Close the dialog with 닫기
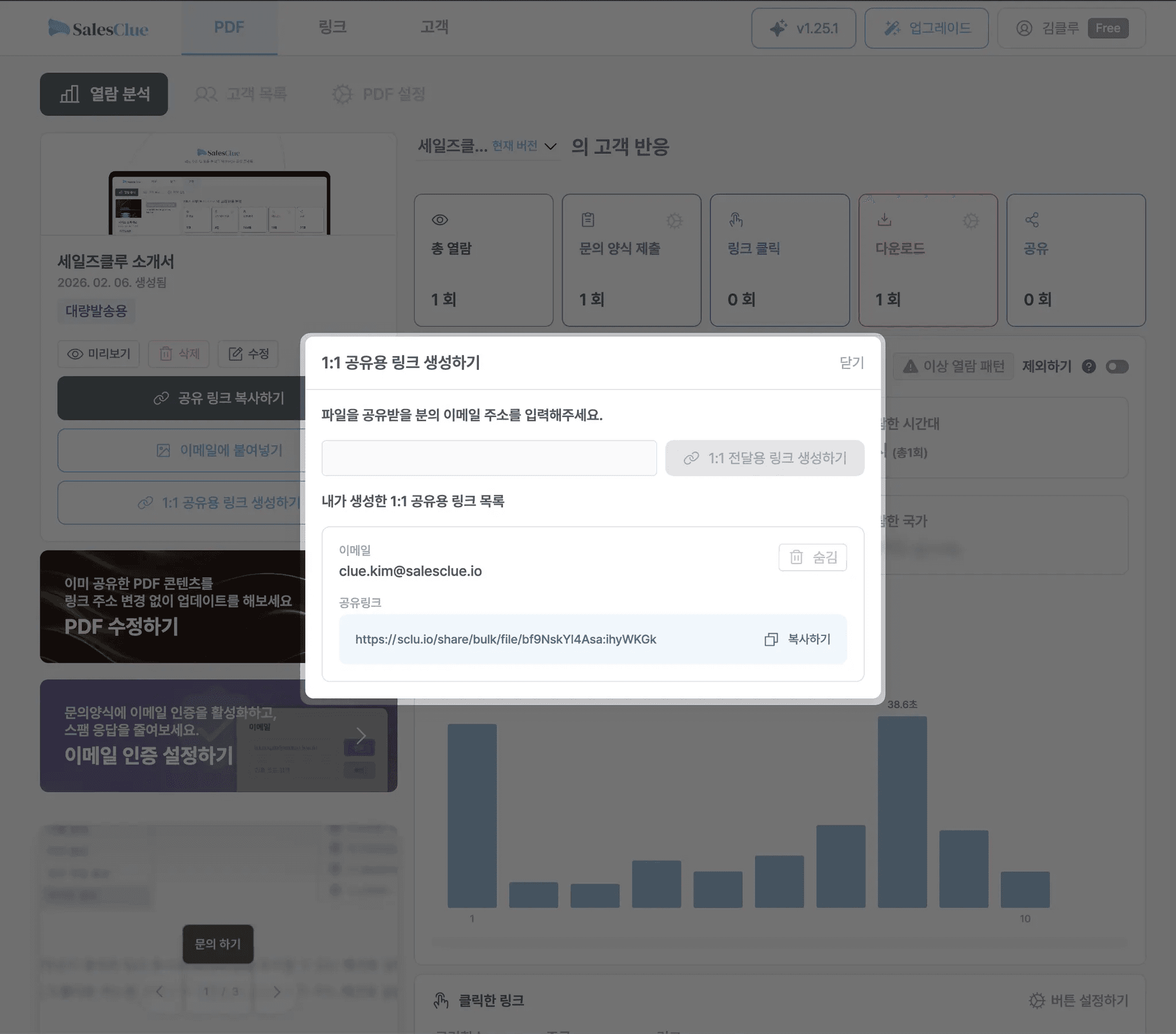Viewport: 1176px width, 1034px height. [852, 362]
